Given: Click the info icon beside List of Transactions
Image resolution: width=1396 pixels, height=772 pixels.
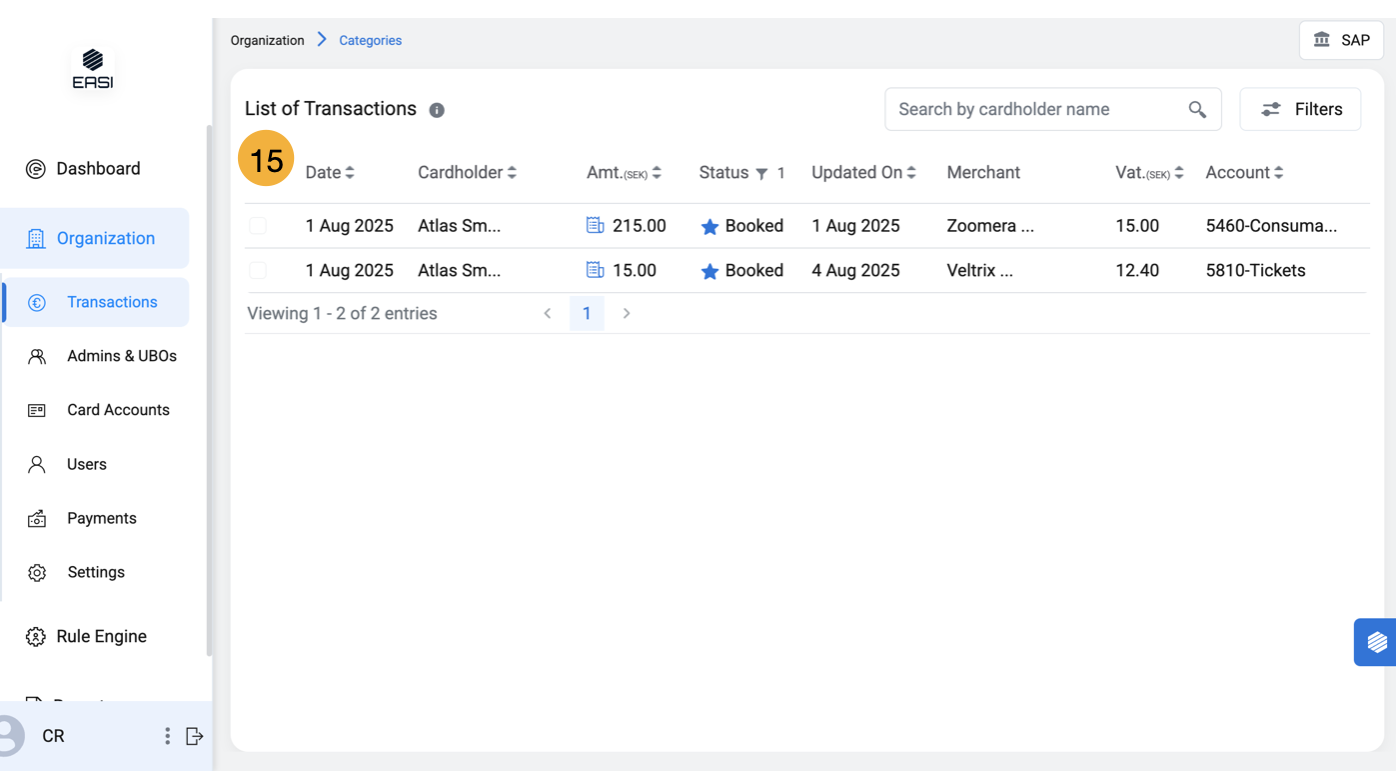Looking at the screenshot, I should [437, 110].
